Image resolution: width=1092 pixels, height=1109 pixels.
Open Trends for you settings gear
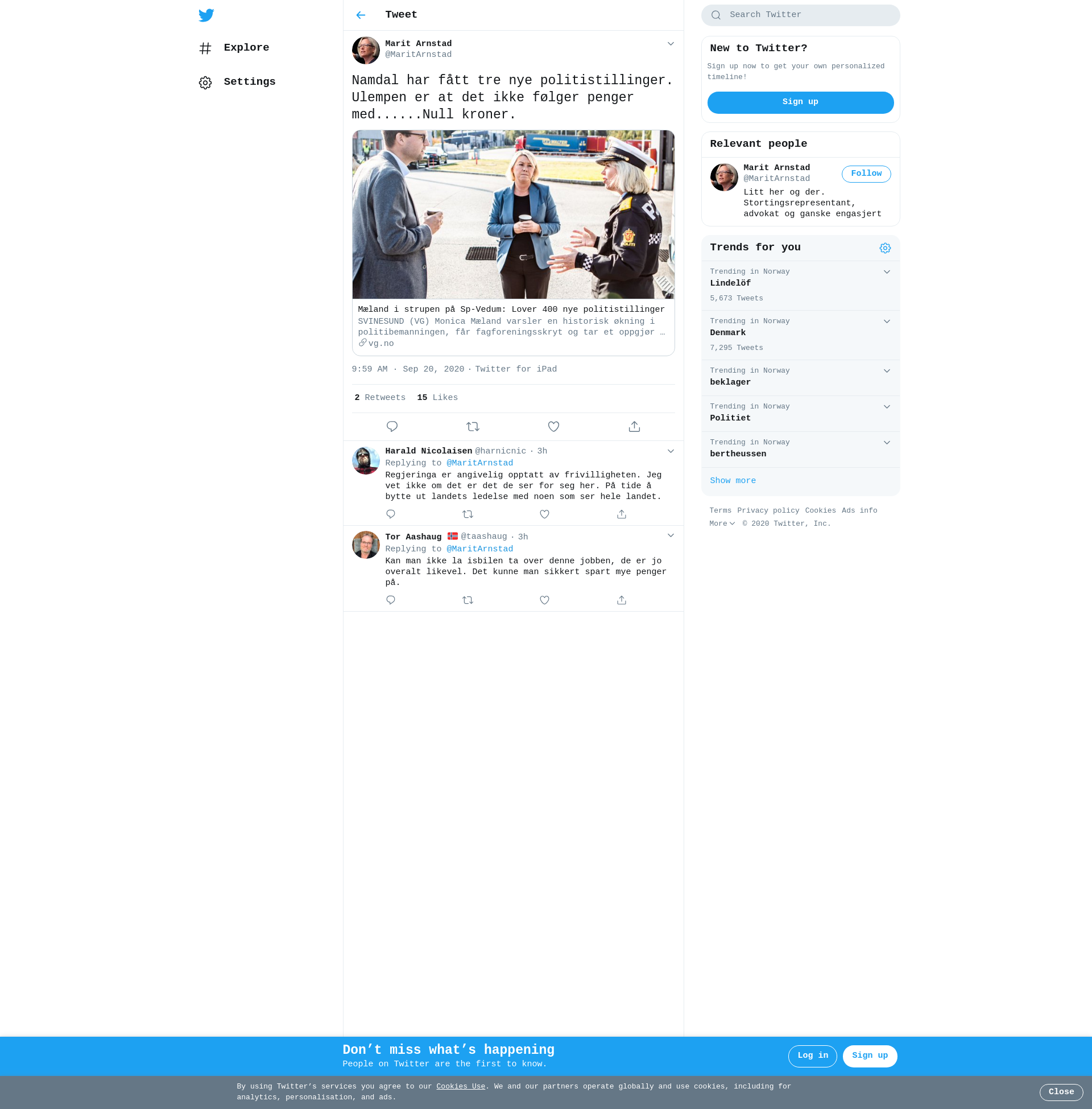coord(884,248)
